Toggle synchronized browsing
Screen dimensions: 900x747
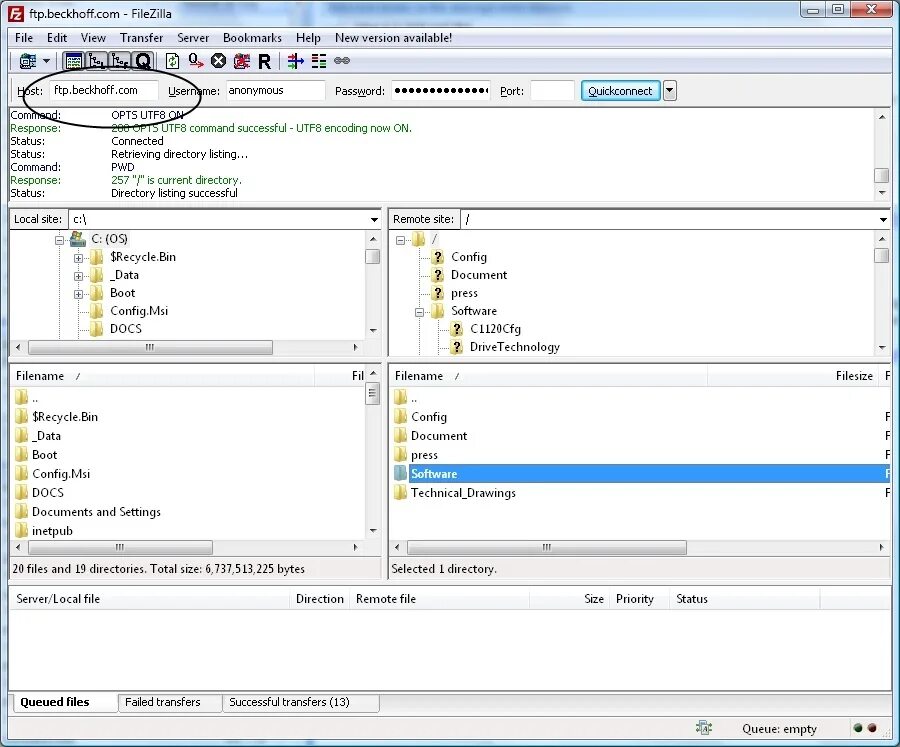342,61
